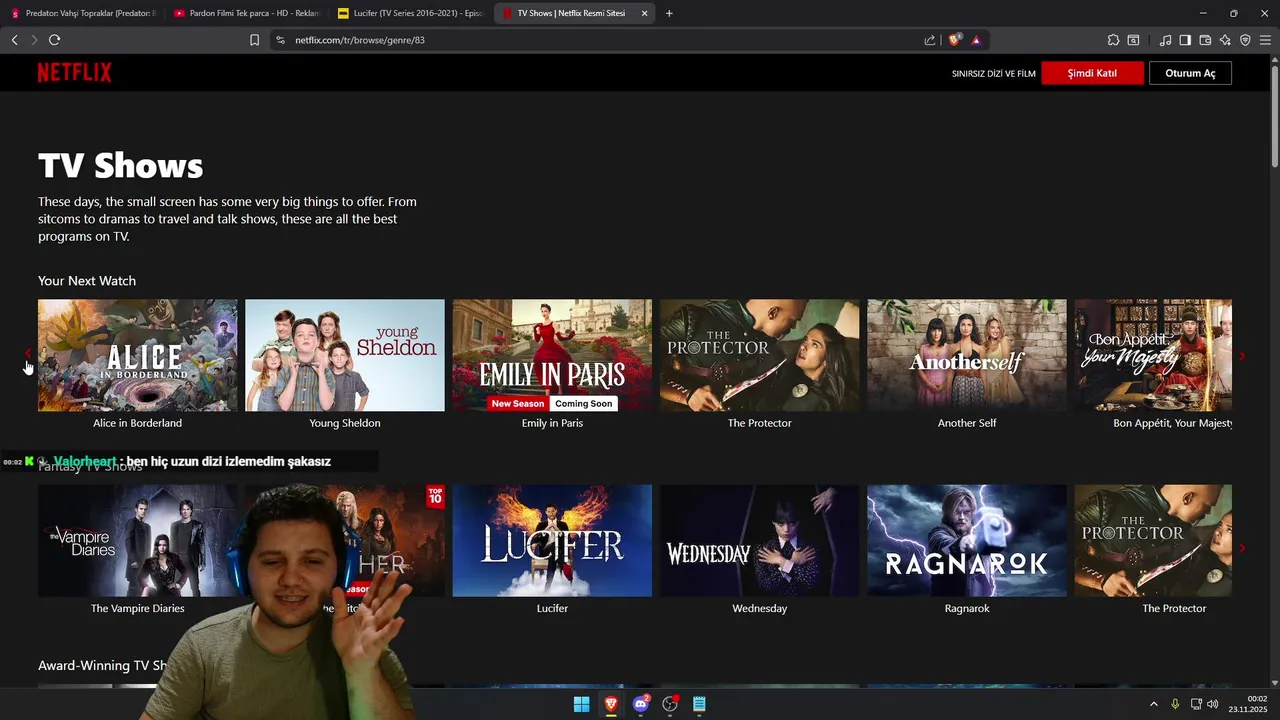This screenshot has height=720, width=1280.
Task: Share this page via share icon
Action: (x=930, y=40)
